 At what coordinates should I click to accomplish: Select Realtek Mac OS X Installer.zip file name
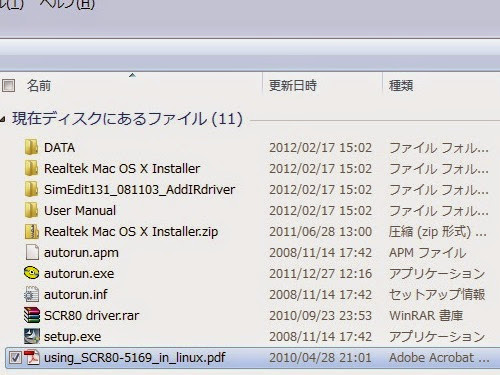(x=131, y=231)
